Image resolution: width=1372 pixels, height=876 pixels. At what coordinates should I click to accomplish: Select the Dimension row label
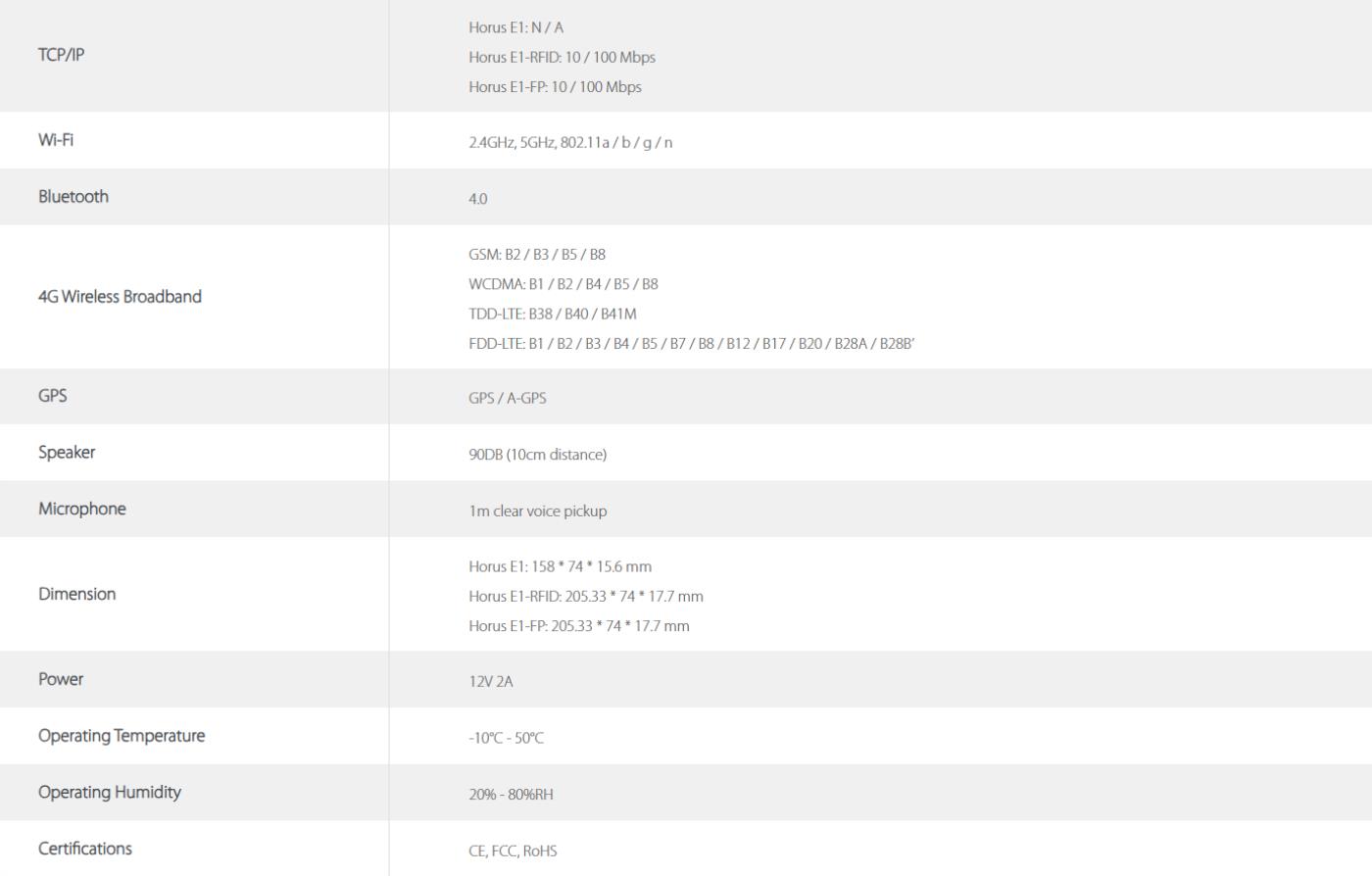[76, 594]
